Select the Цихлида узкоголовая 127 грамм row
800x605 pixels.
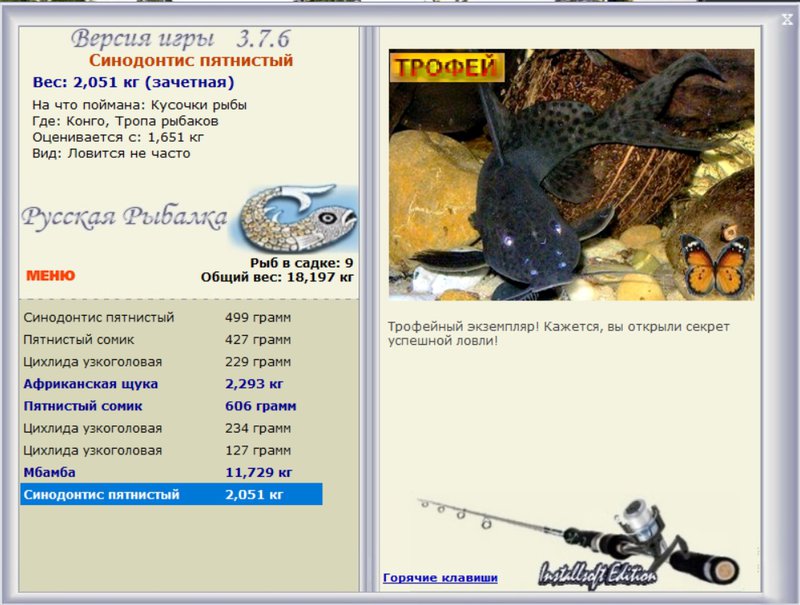[171, 450]
